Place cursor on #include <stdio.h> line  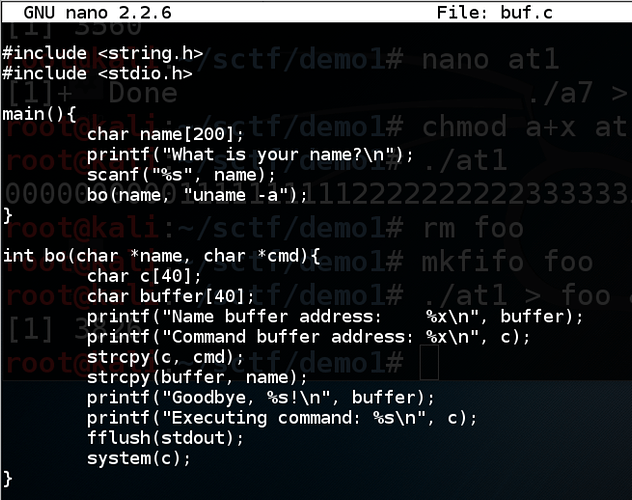(97, 74)
